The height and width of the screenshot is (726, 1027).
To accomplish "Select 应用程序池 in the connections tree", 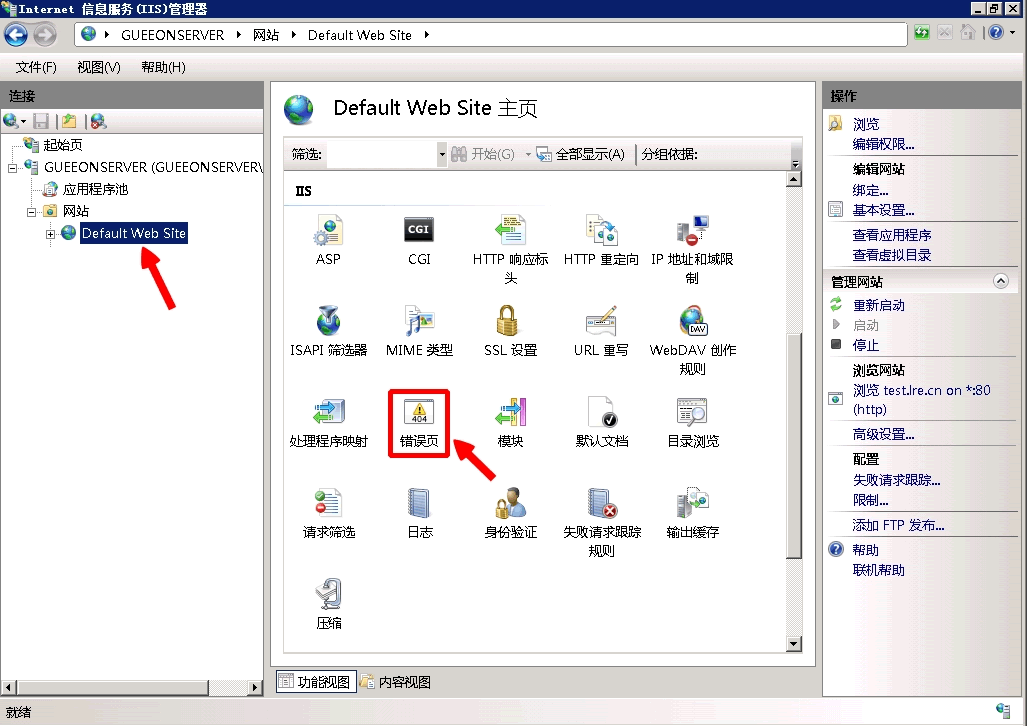I will pos(95,189).
